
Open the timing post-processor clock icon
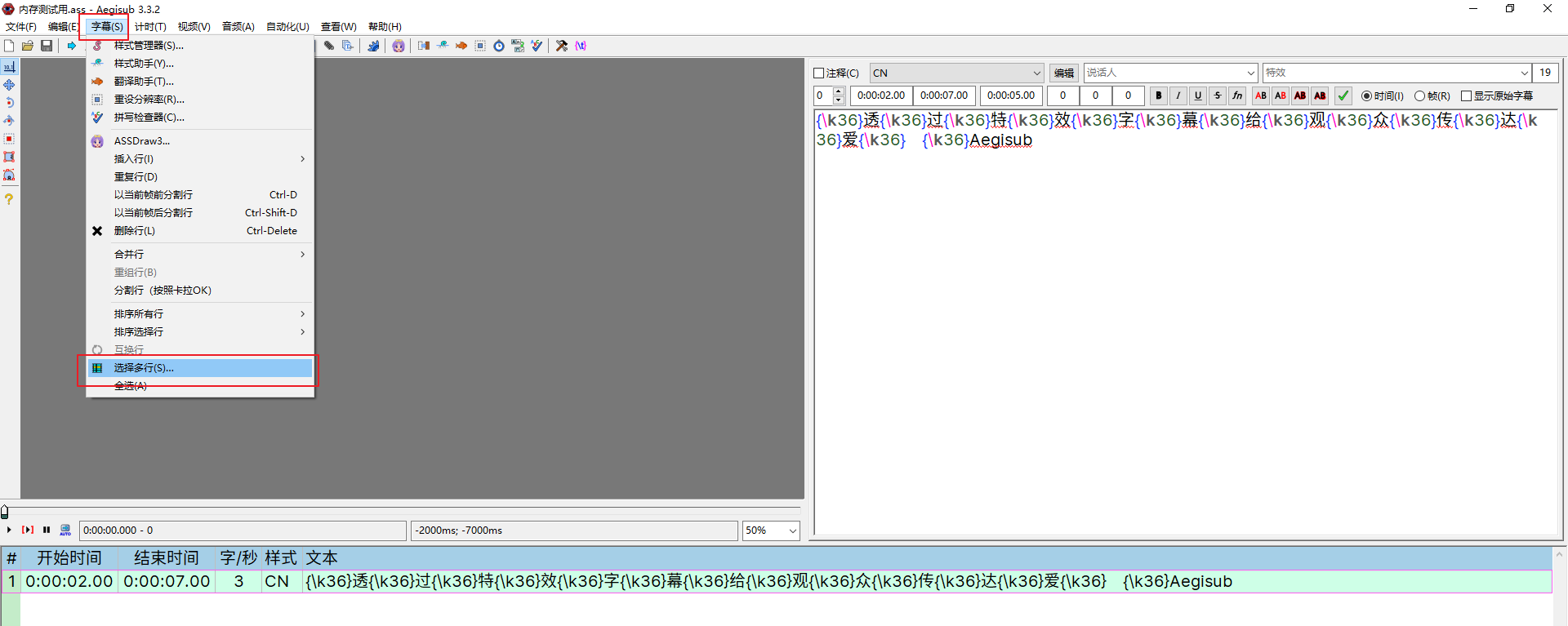499,46
